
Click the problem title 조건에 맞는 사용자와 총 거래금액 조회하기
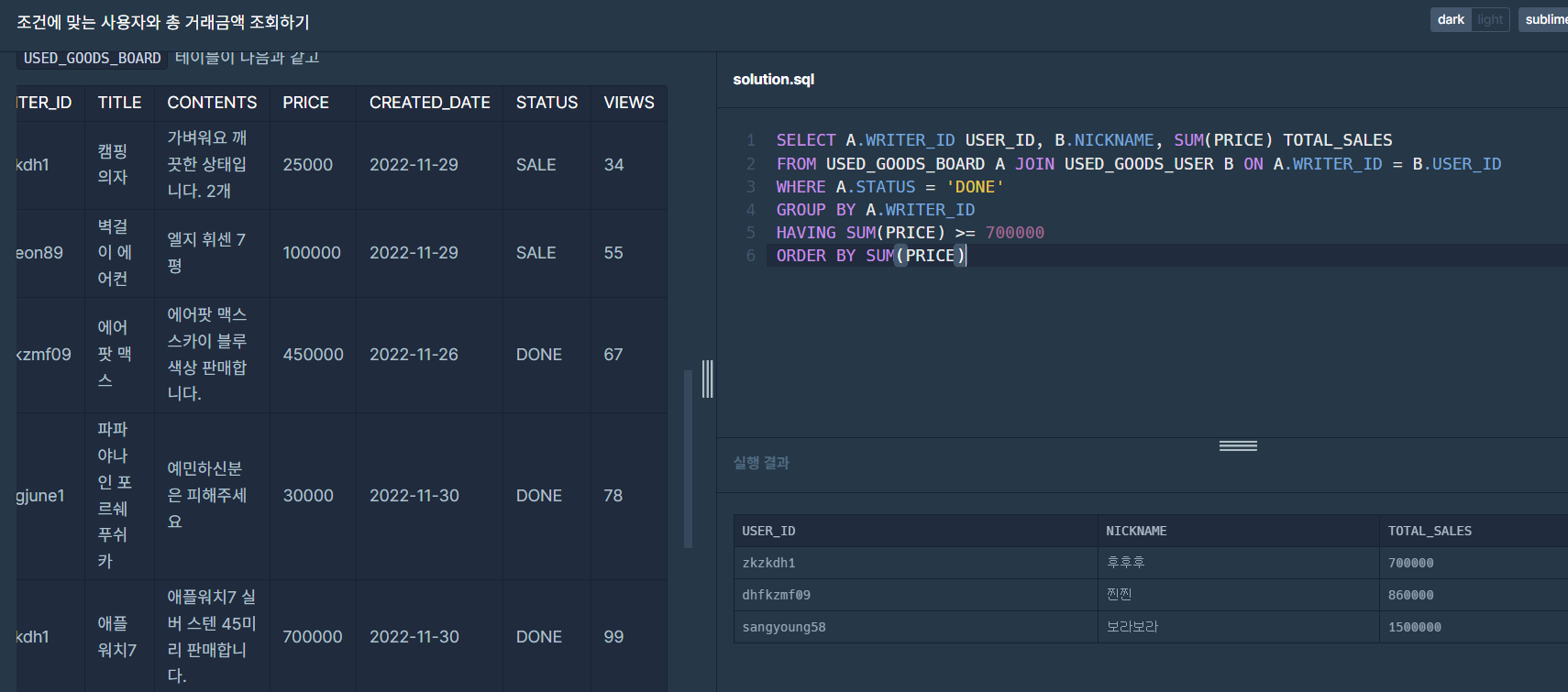(163, 22)
